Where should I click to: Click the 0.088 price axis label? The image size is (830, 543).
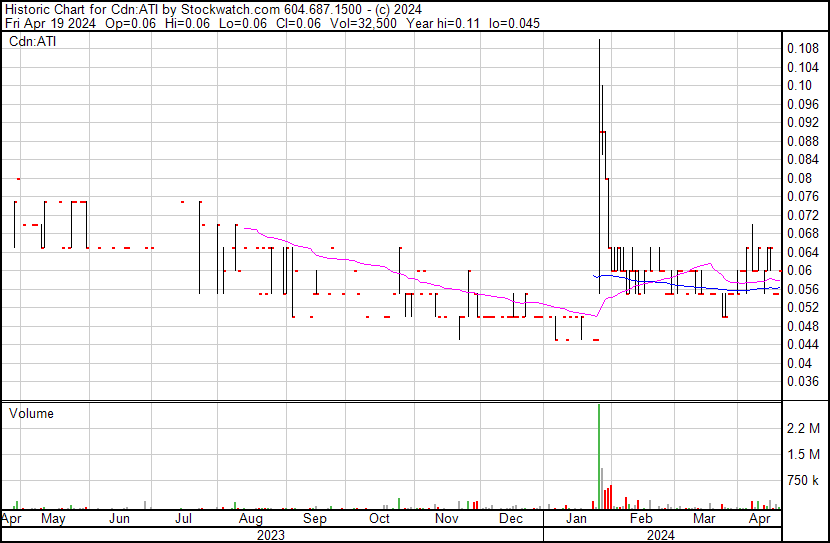point(802,141)
